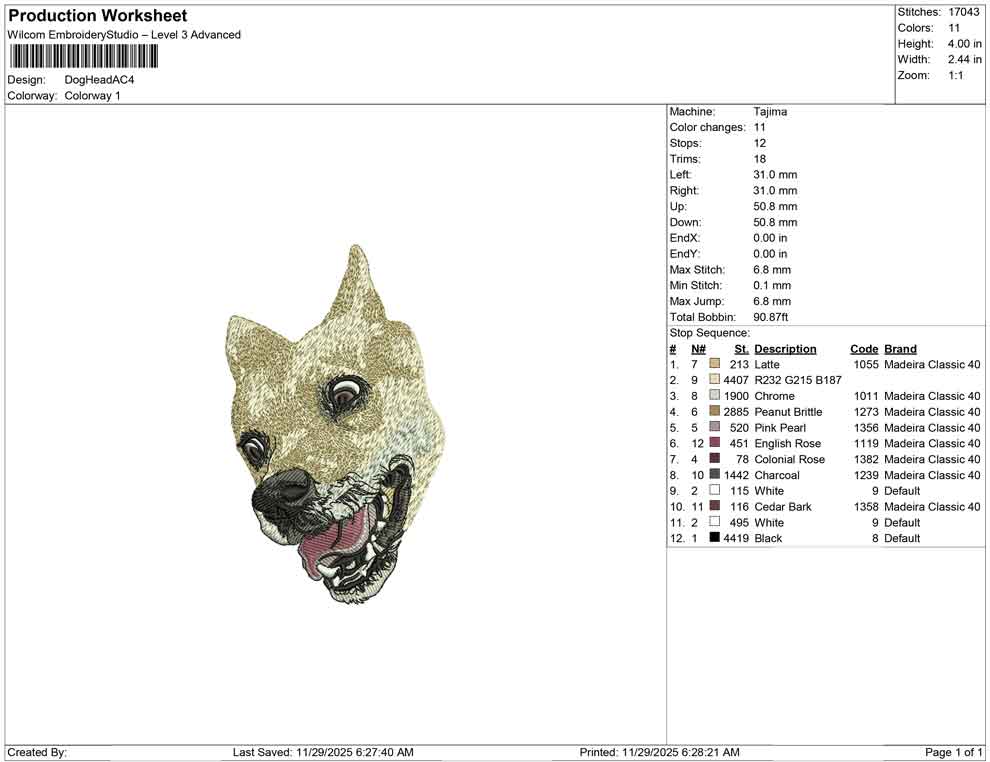Click the Brand column header
The height and width of the screenshot is (762, 990).
pyautogui.click(x=899, y=348)
